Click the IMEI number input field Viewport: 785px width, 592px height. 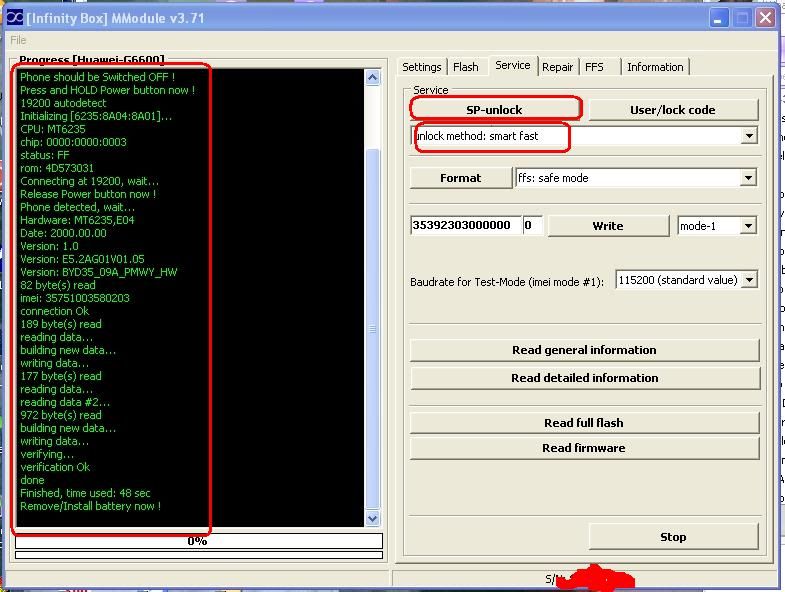[464, 226]
